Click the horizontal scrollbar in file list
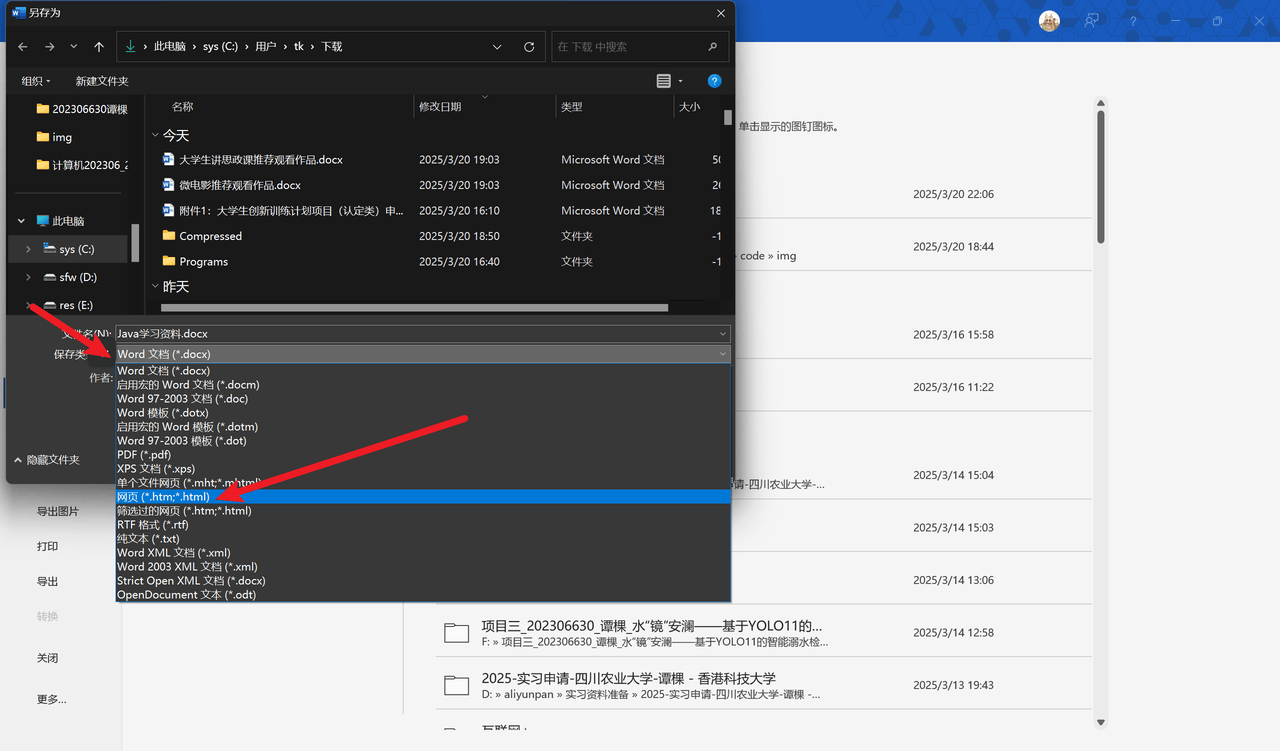Viewport: 1280px width, 751px height. point(414,308)
